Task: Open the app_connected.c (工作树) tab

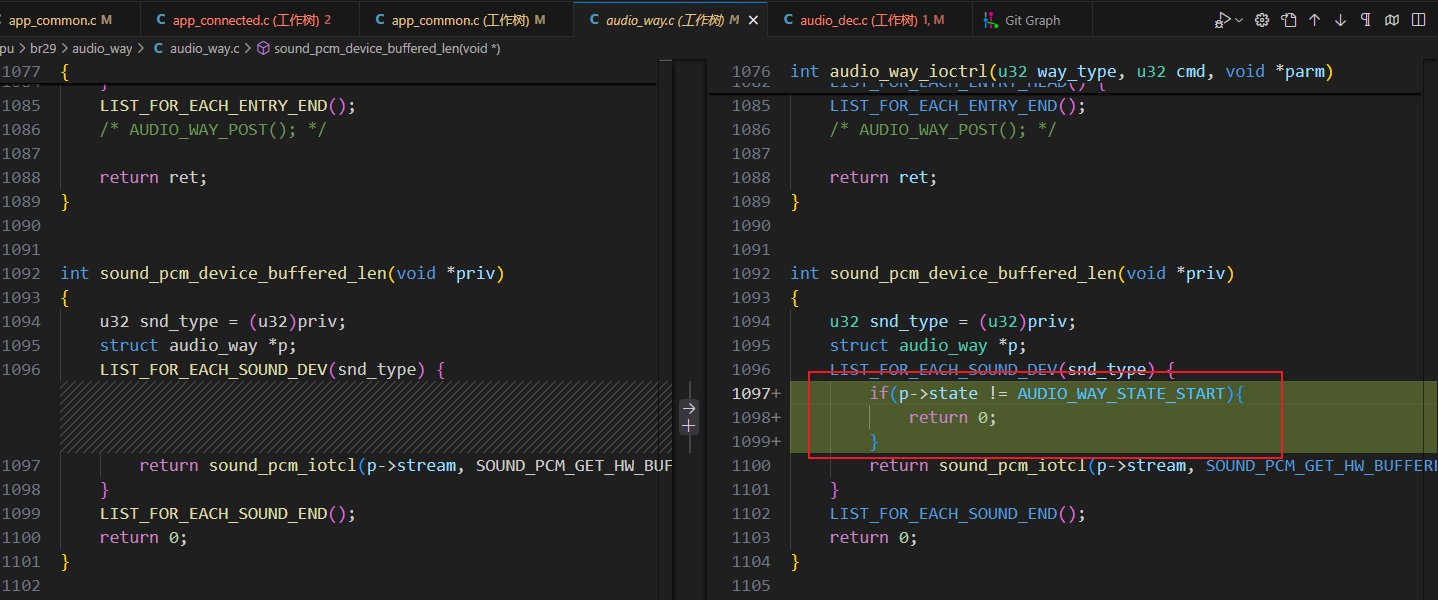Action: [x=249, y=20]
